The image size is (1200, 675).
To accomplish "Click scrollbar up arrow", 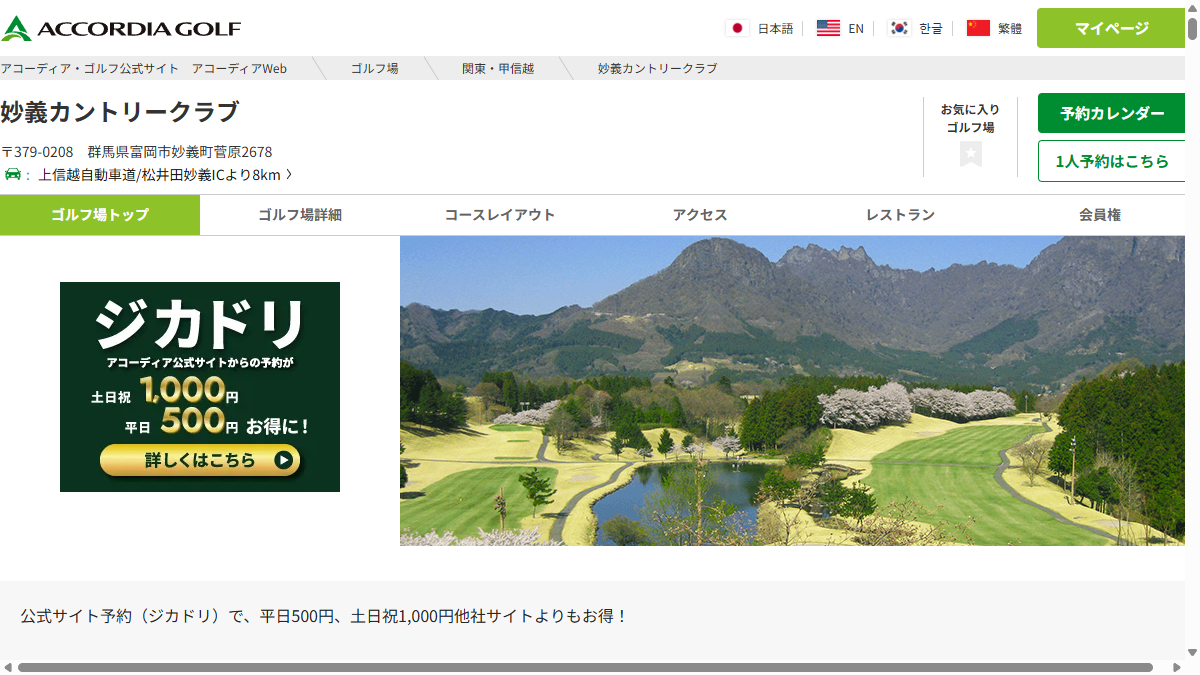I will (1193, 7).
